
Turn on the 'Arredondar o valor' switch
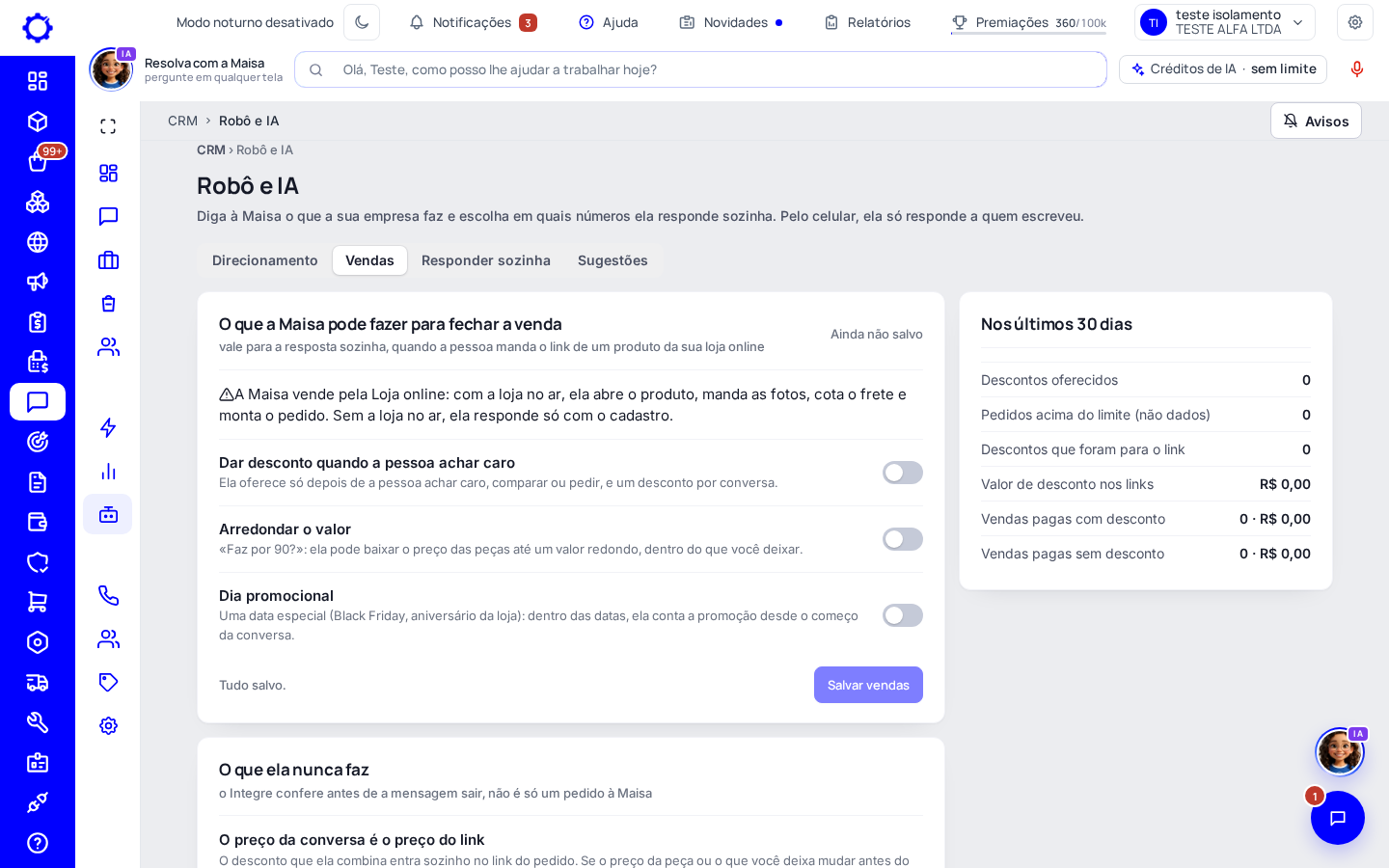pos(903,539)
